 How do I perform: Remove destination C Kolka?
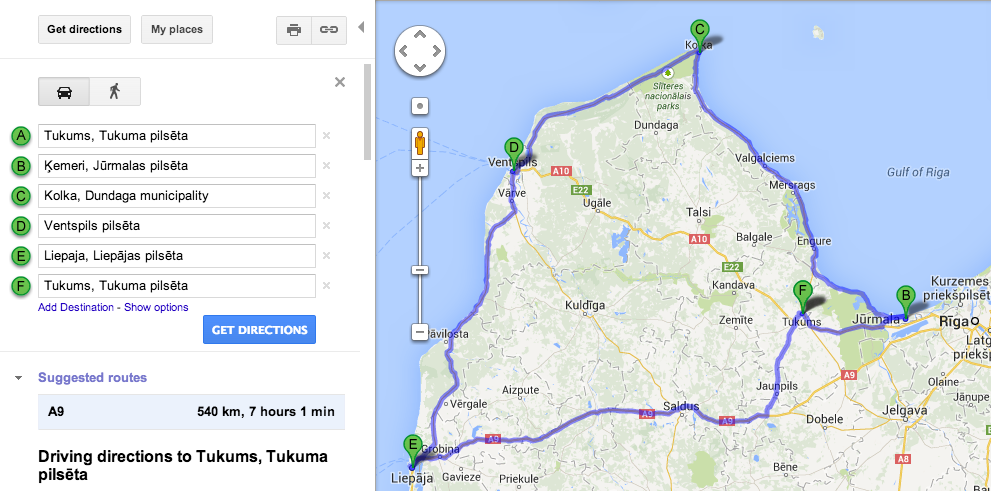click(x=327, y=195)
